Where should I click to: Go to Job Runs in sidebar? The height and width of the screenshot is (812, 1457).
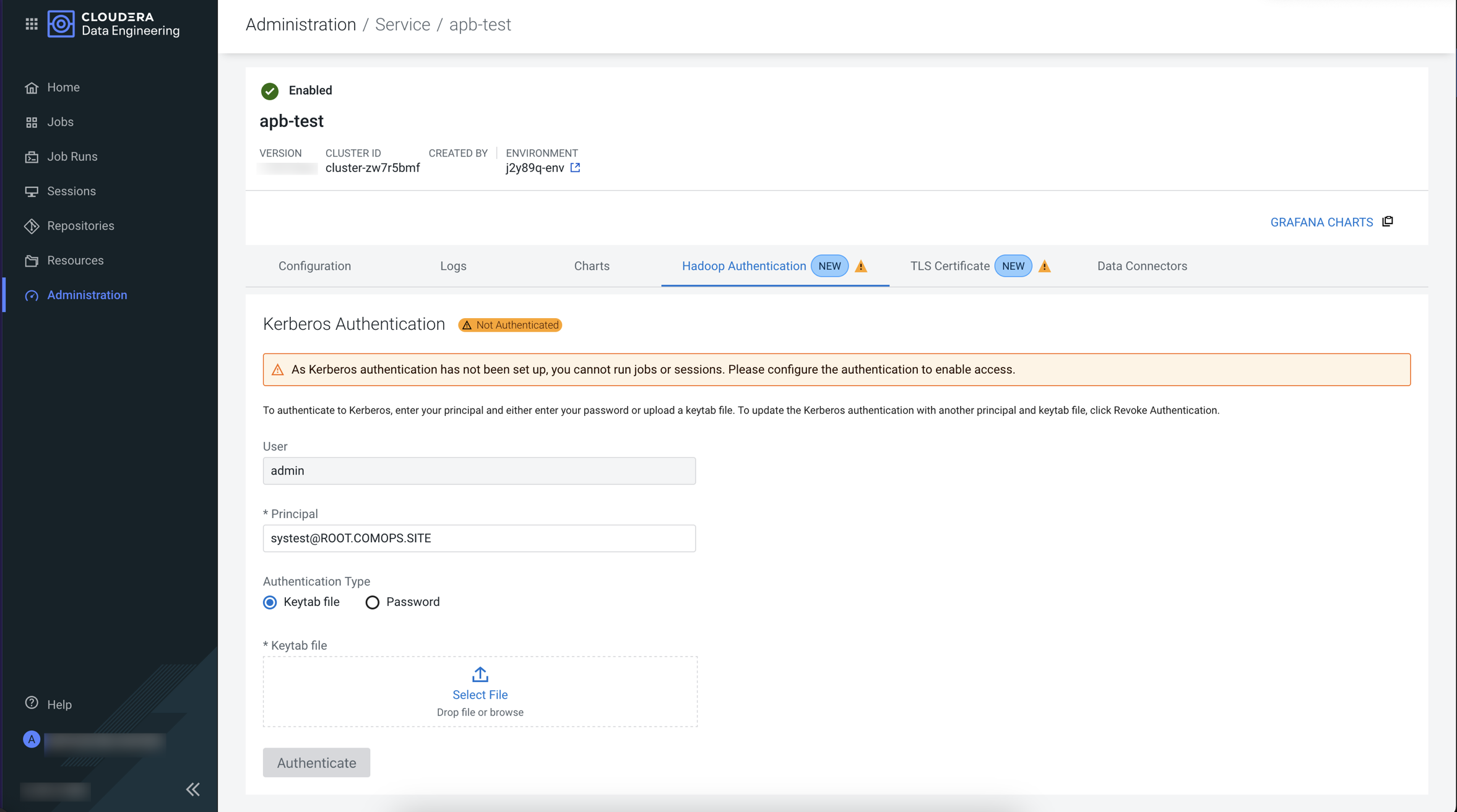72,157
